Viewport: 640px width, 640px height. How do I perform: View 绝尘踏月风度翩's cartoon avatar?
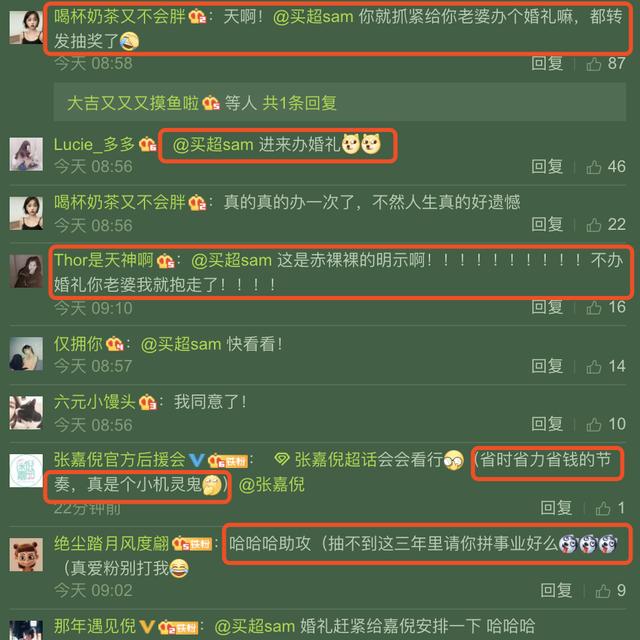point(26,555)
